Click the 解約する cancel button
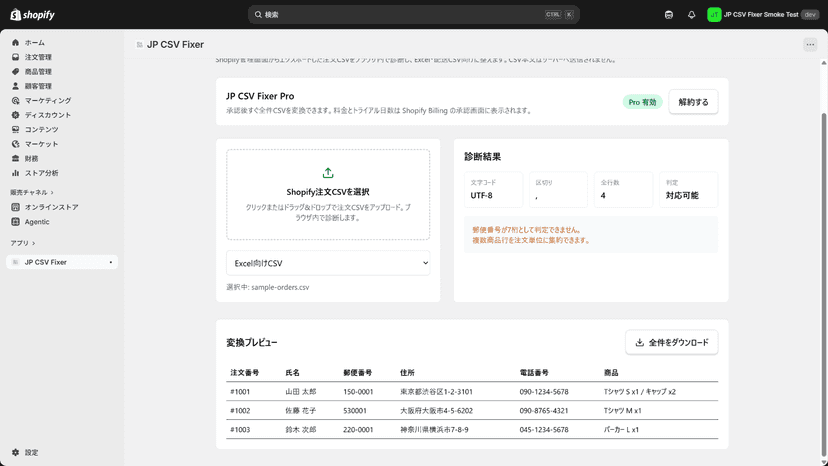Viewport: 828px width, 466px height. click(x=693, y=102)
